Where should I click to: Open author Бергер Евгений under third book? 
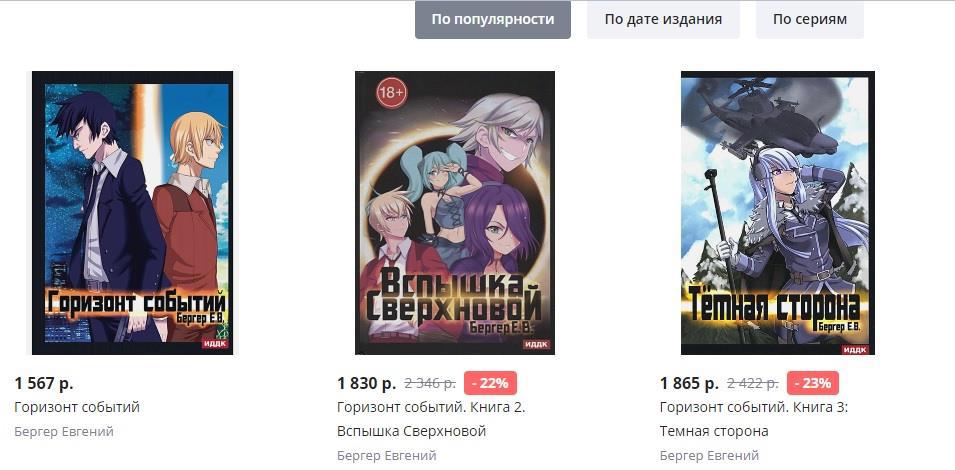(x=709, y=455)
